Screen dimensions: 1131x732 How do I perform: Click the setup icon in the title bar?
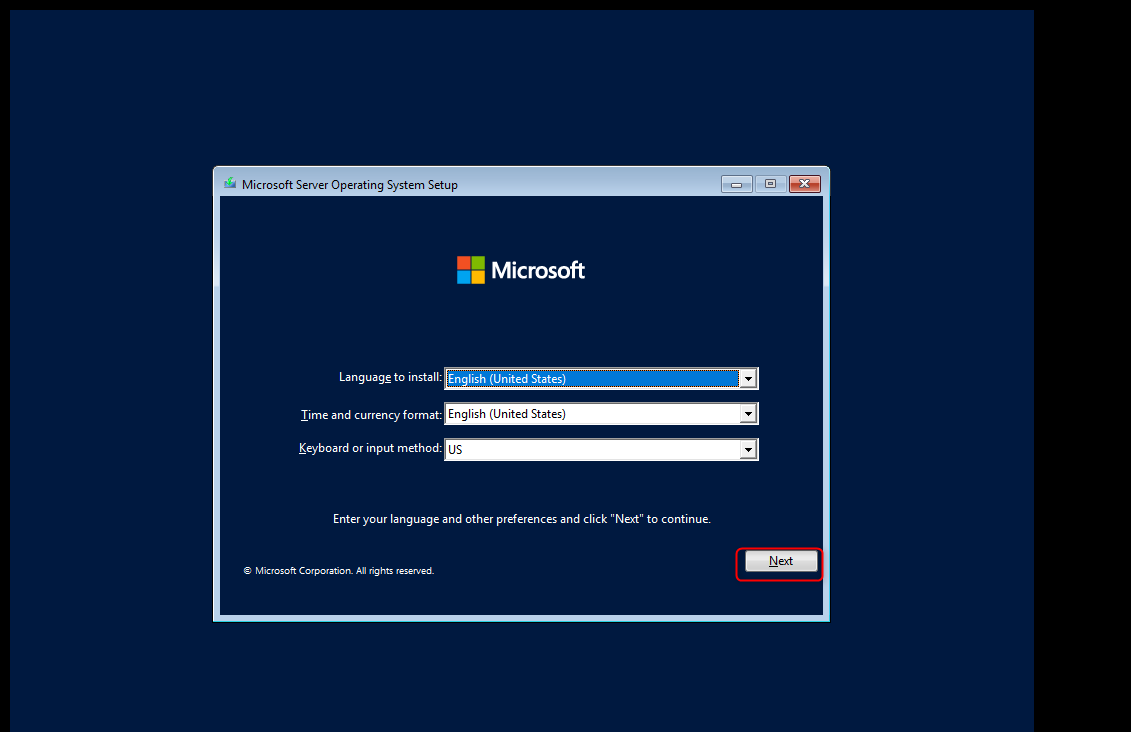click(230, 184)
